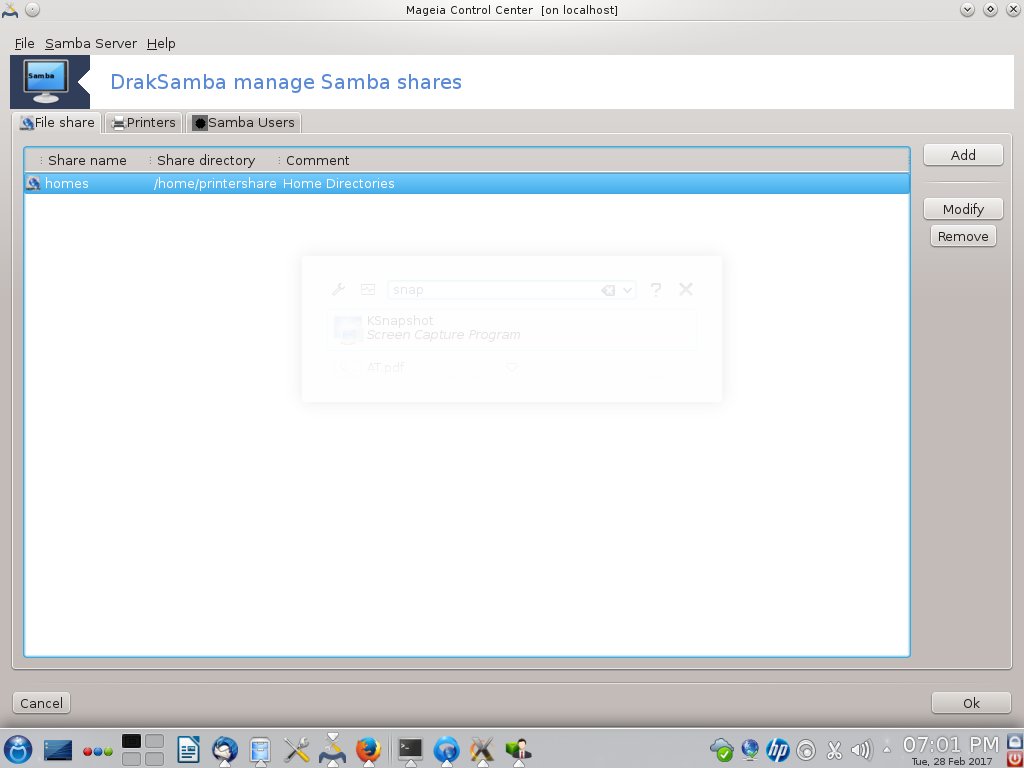Click the Add share button
The image size is (1024, 768).
pyautogui.click(x=963, y=155)
